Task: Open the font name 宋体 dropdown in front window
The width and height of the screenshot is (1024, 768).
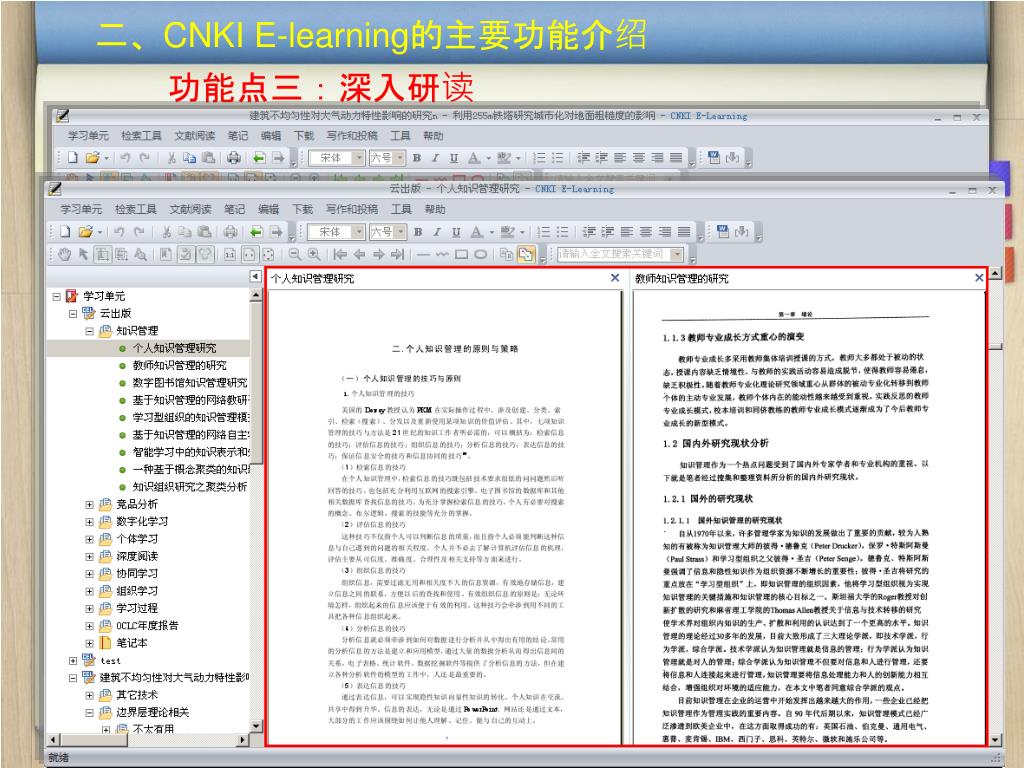Action: (359, 232)
